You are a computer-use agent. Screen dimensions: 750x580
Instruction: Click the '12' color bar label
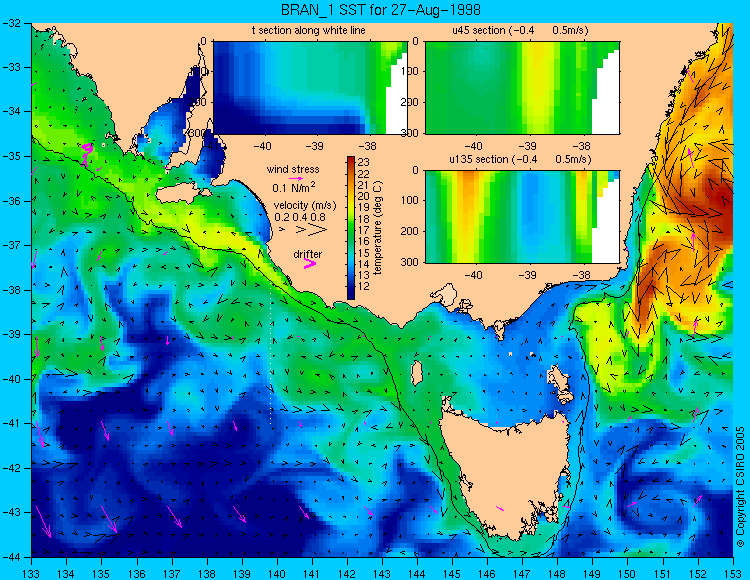click(364, 286)
